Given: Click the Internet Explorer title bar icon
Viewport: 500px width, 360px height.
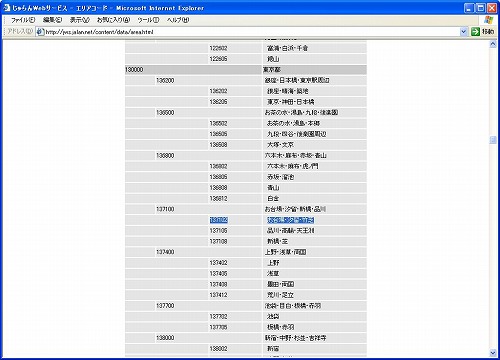Looking at the screenshot, I should (6, 8).
